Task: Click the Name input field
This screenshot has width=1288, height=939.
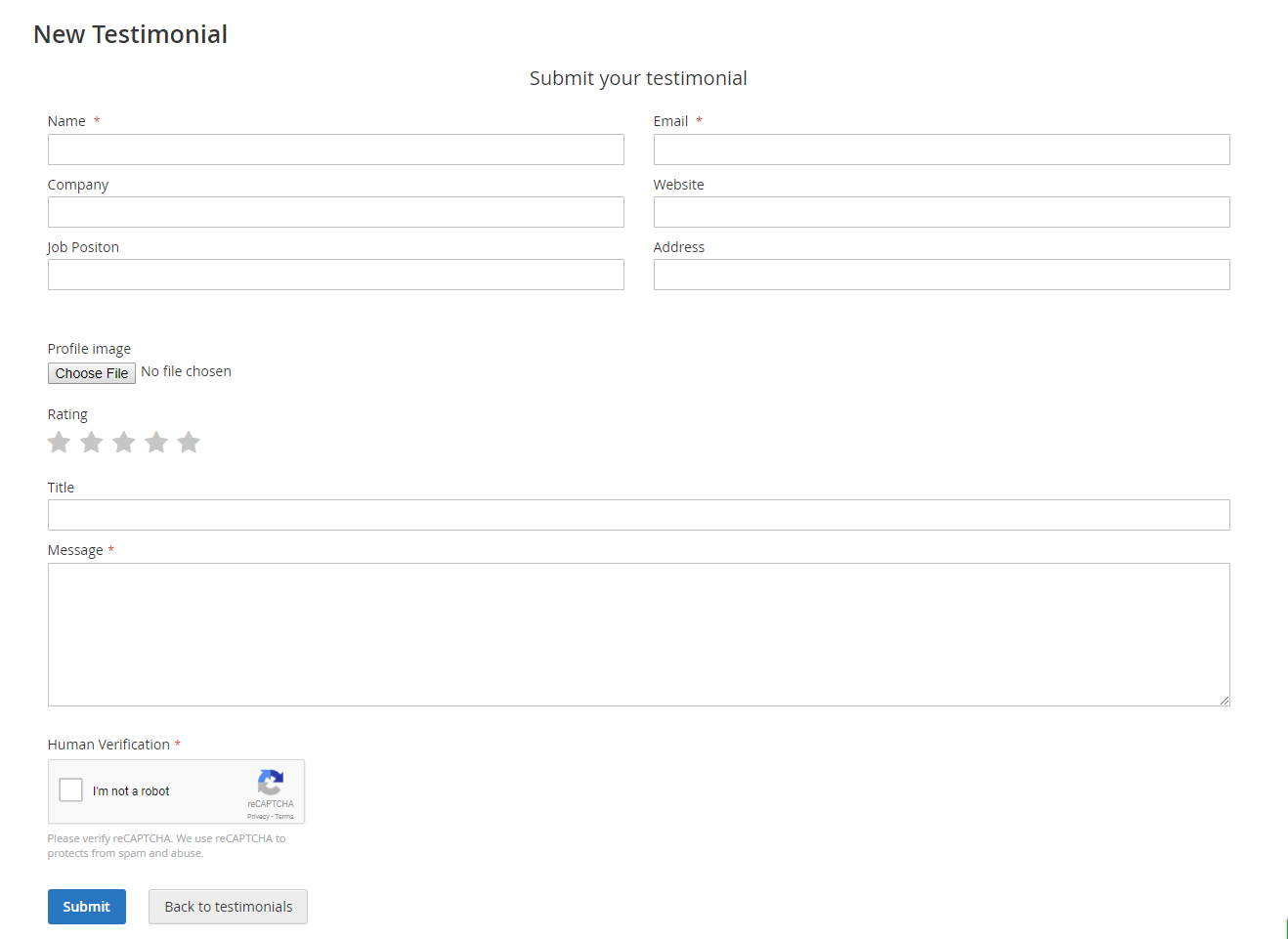Action: [335, 149]
